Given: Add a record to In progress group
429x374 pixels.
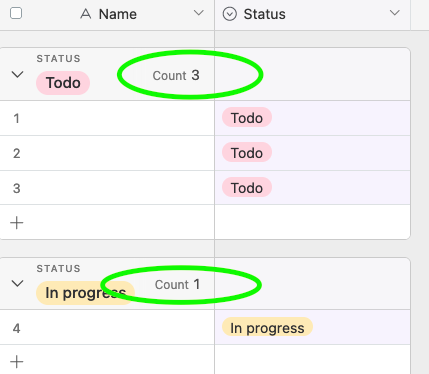Looking at the screenshot, I should (17, 362).
